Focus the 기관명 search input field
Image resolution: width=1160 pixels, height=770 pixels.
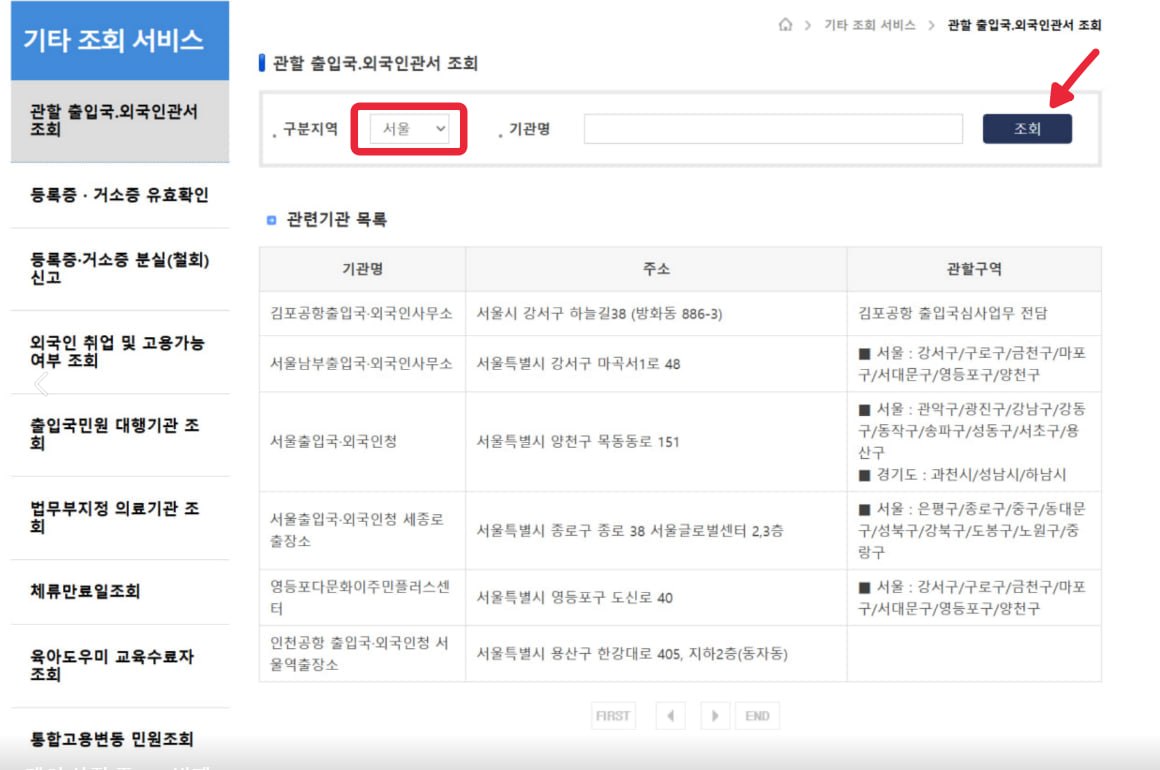click(x=773, y=129)
